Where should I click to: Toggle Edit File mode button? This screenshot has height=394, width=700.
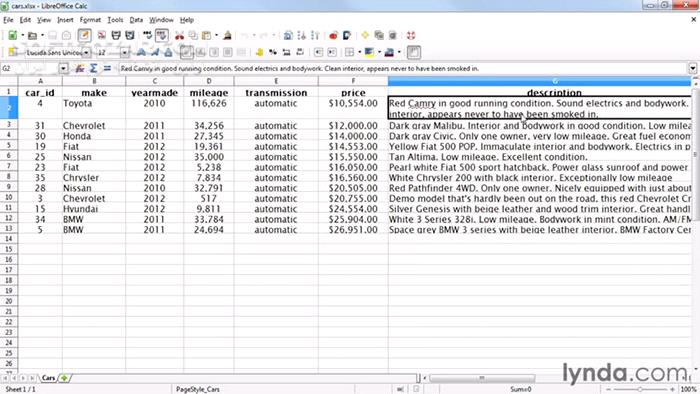(x=84, y=35)
